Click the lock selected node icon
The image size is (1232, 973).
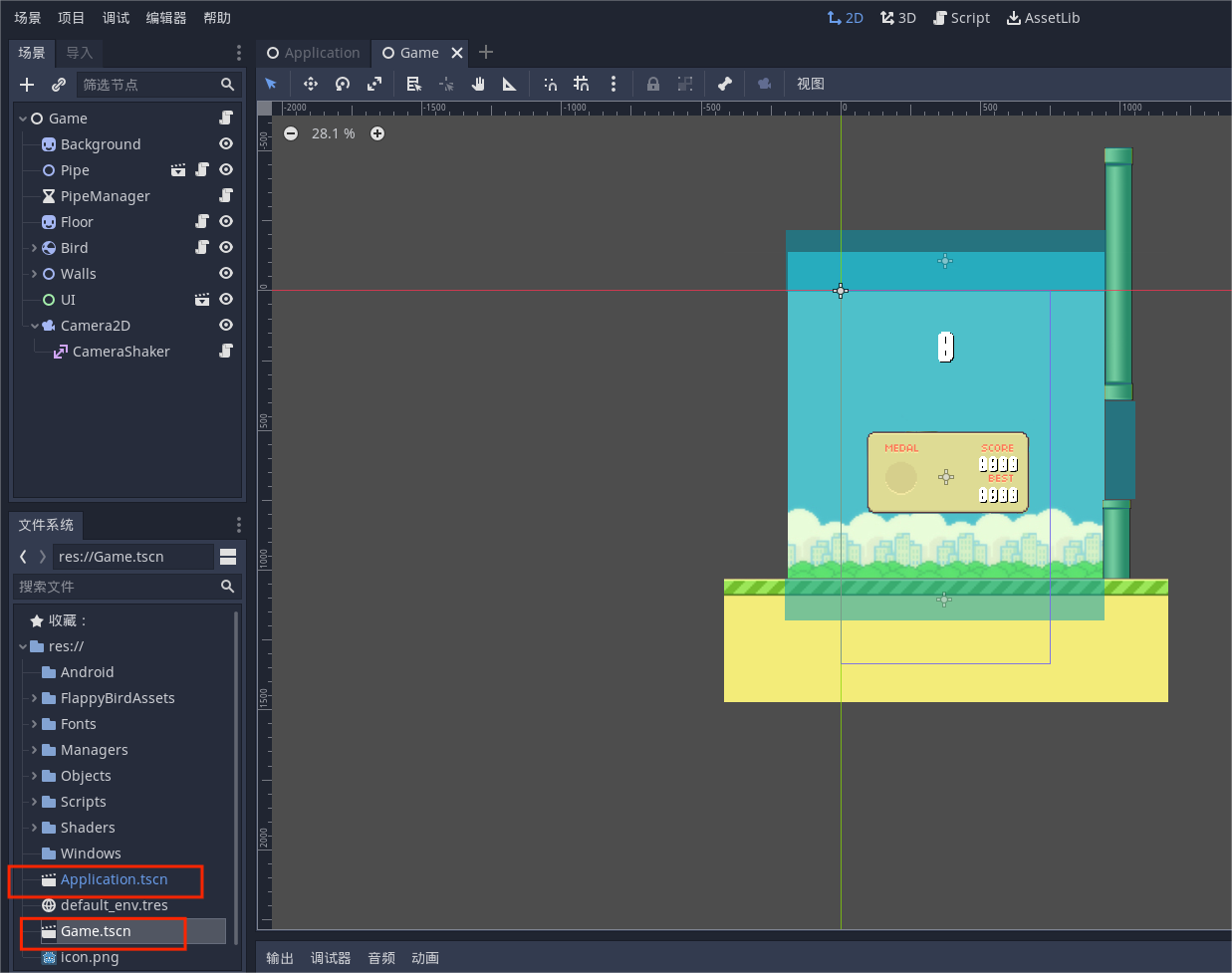pos(653,84)
